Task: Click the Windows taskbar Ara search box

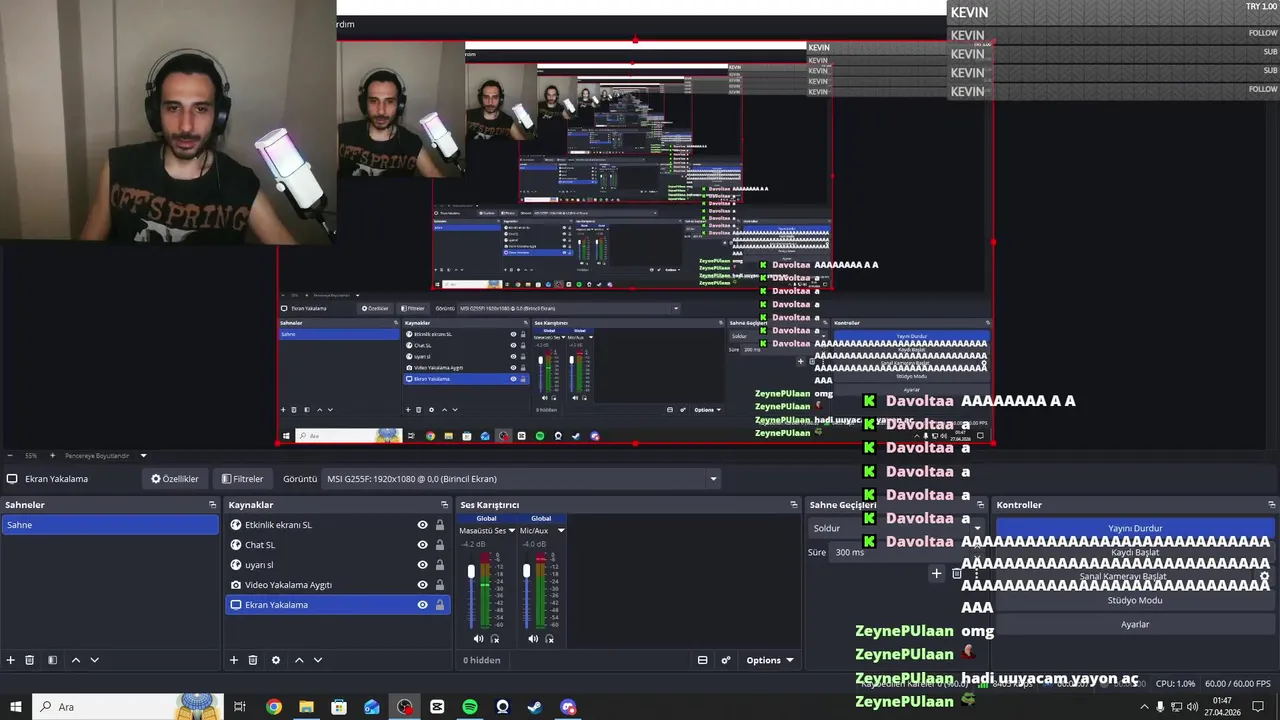Action: 130,707
